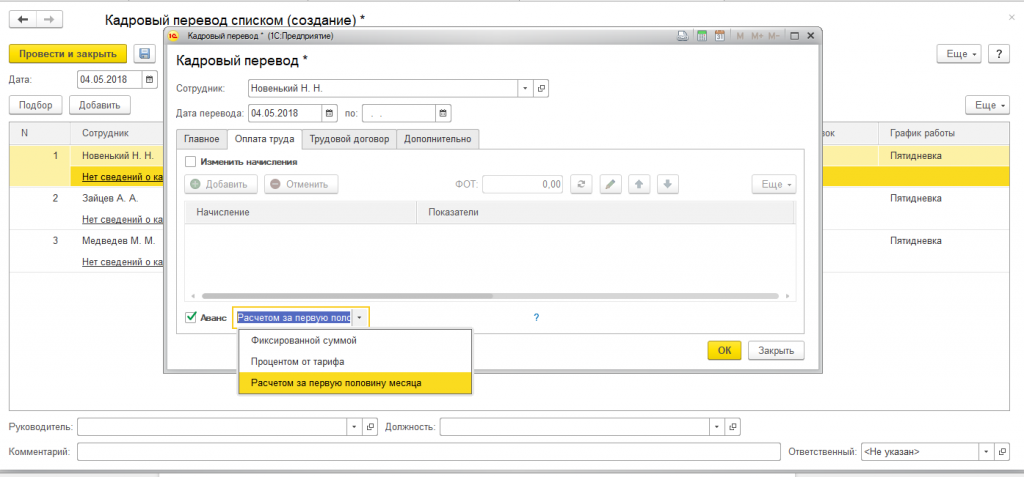
Task: Open employee card icon next to Сотрудник
Action: tap(541, 88)
